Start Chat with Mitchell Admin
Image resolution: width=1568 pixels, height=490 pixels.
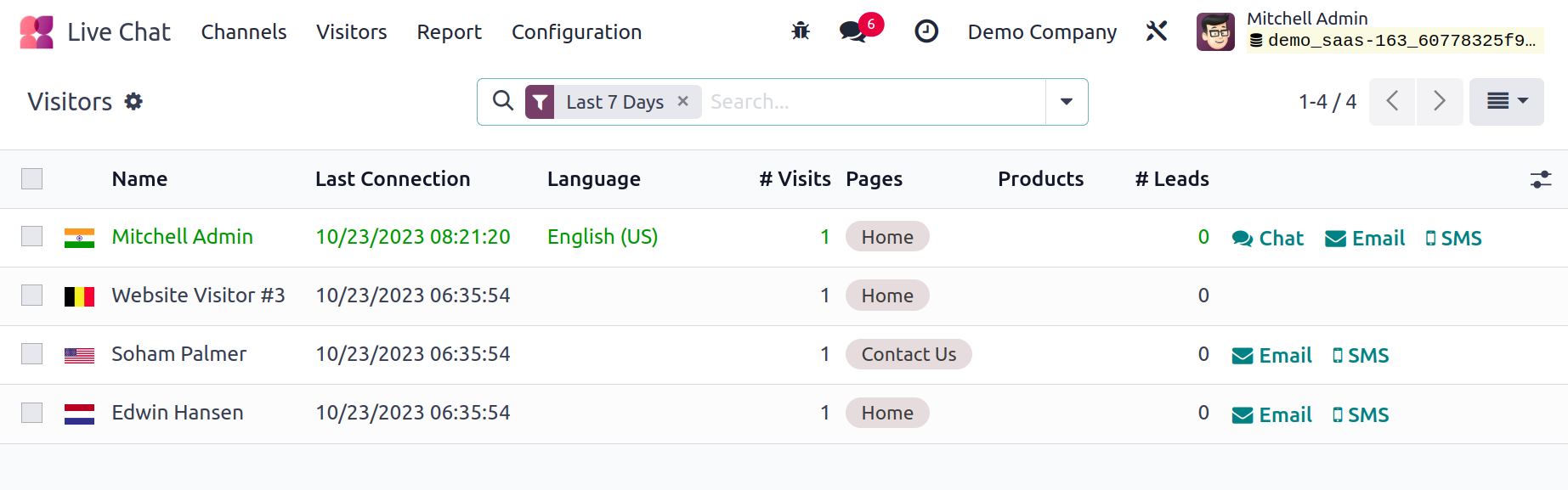[x=1267, y=239]
